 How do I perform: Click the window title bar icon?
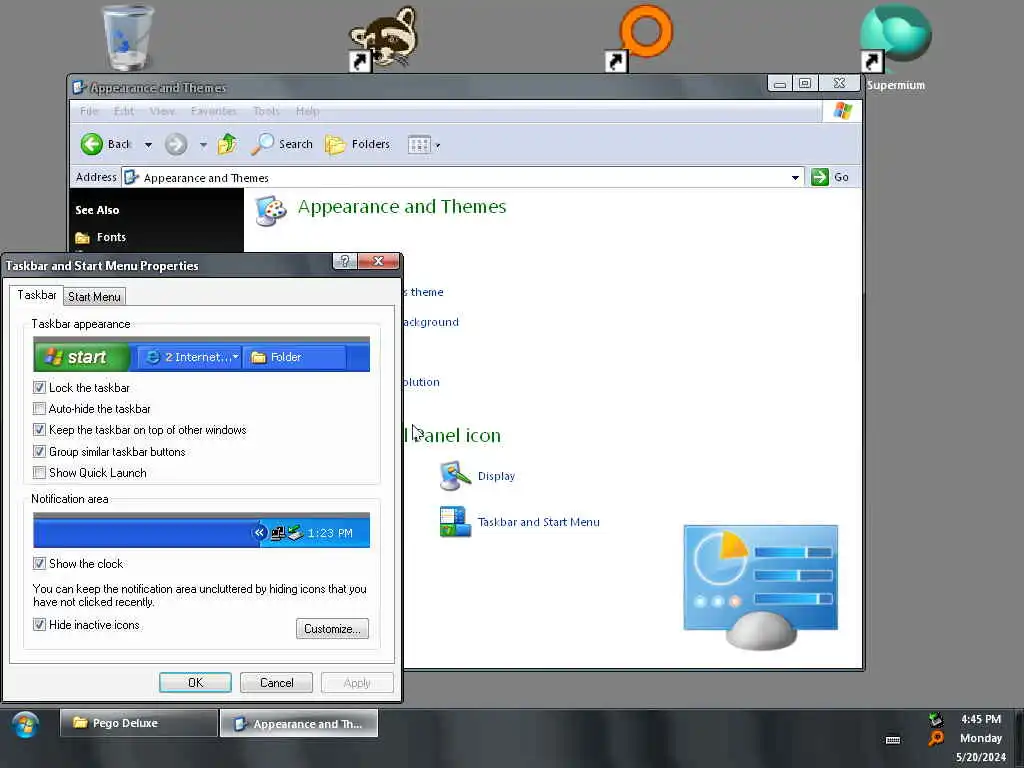pyautogui.click(x=79, y=88)
